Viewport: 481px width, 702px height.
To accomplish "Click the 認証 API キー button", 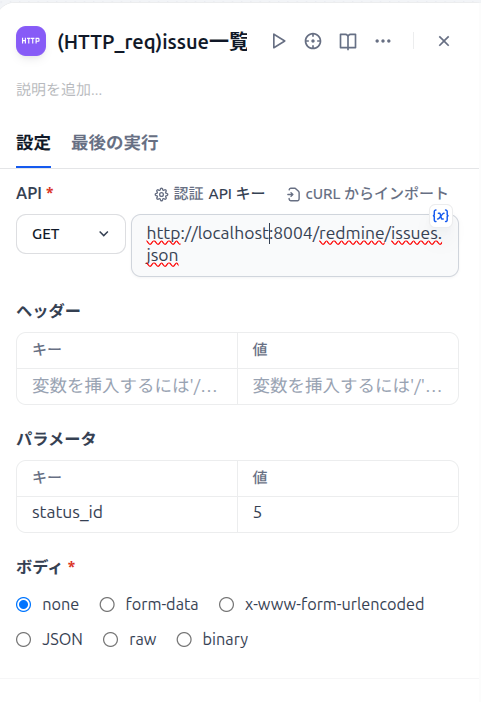I will click(210, 194).
